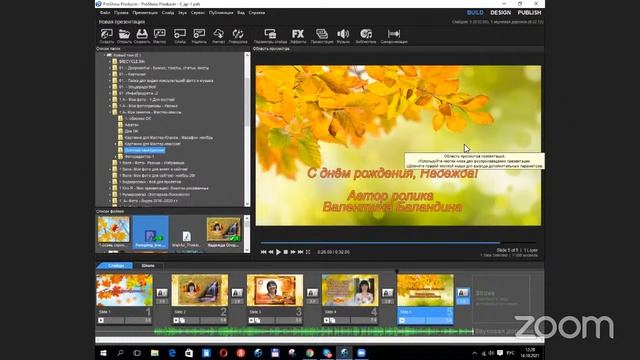Click the green soundtrack waveform

coord(313,331)
